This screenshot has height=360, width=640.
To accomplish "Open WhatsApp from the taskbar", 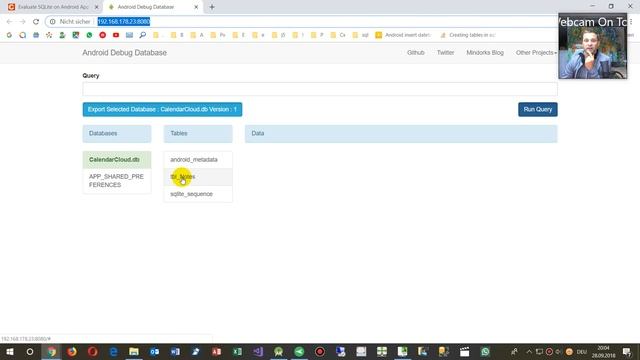I will pos(485,351).
